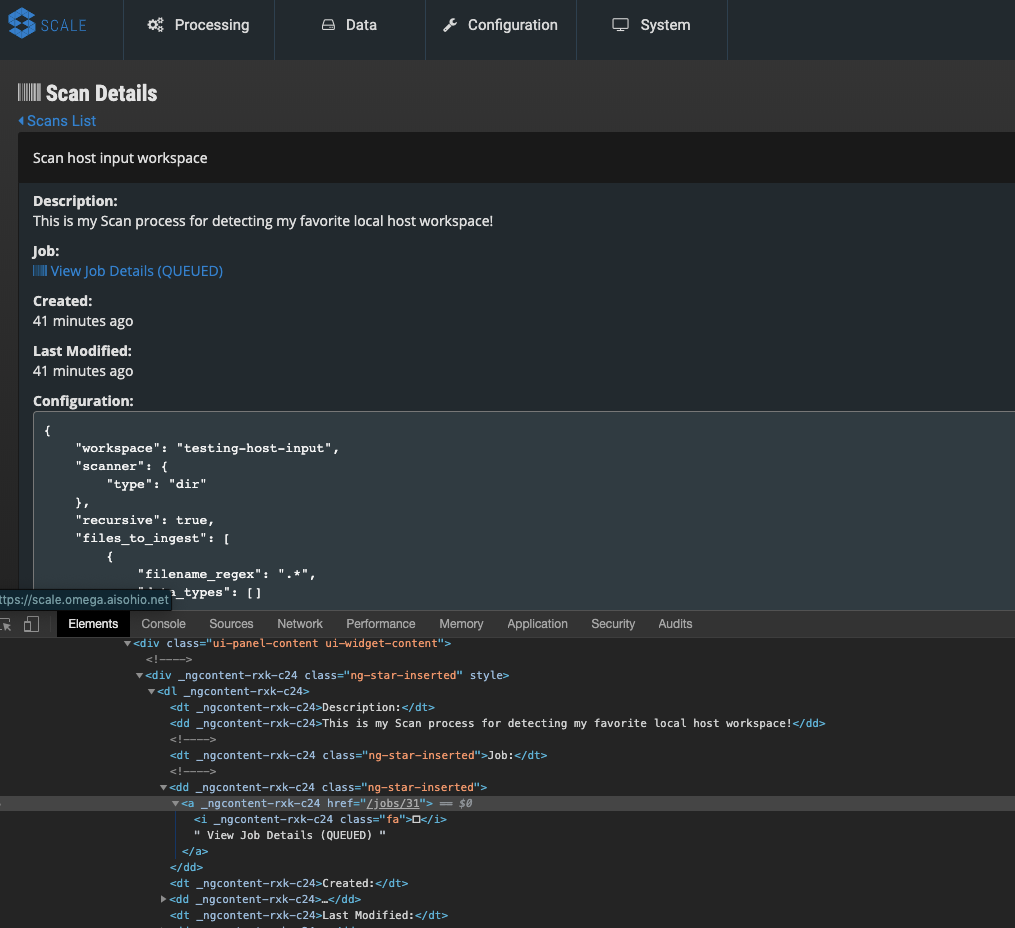Navigate back using the Scans List link

coord(61,120)
